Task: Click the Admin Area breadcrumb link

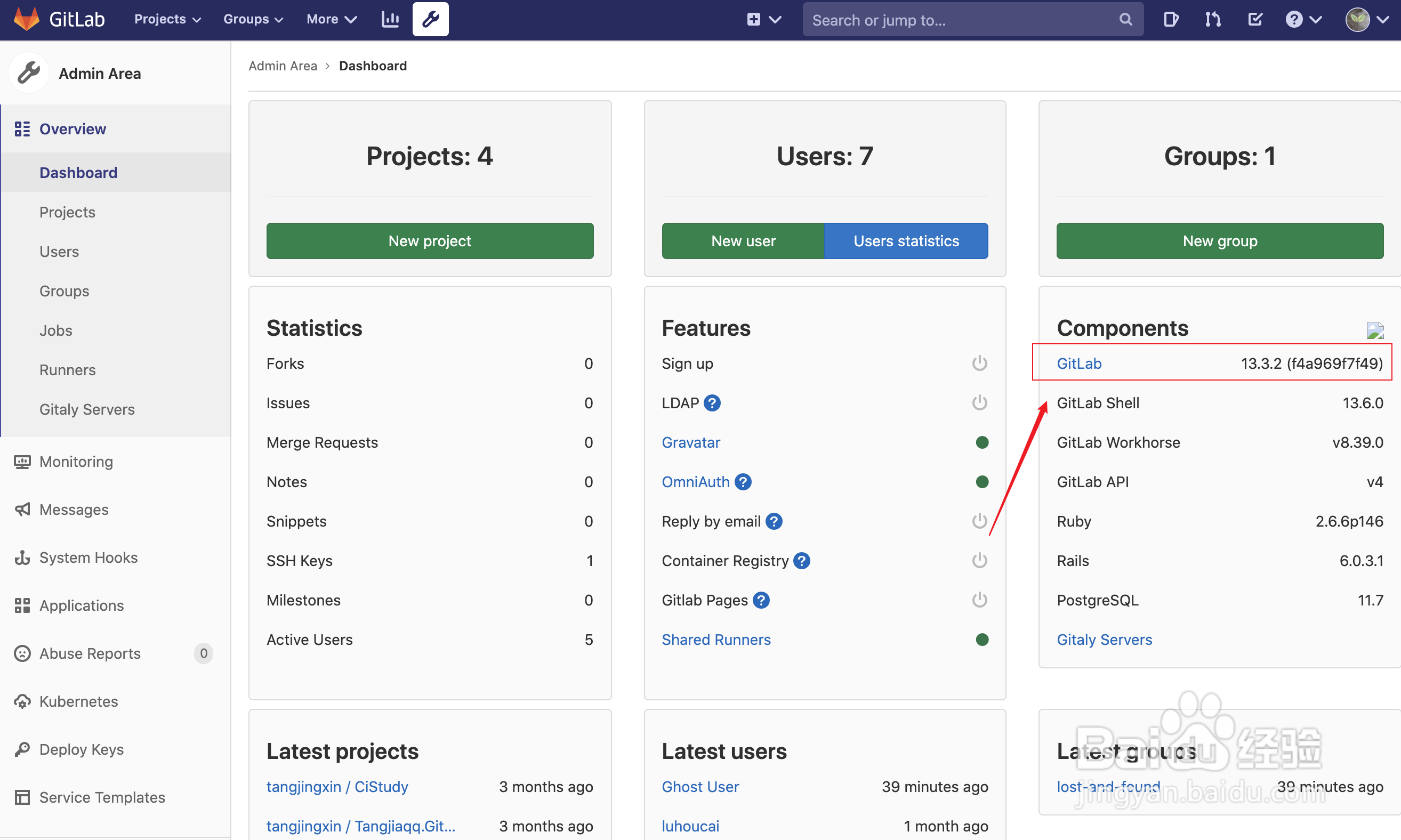Action: (x=283, y=66)
